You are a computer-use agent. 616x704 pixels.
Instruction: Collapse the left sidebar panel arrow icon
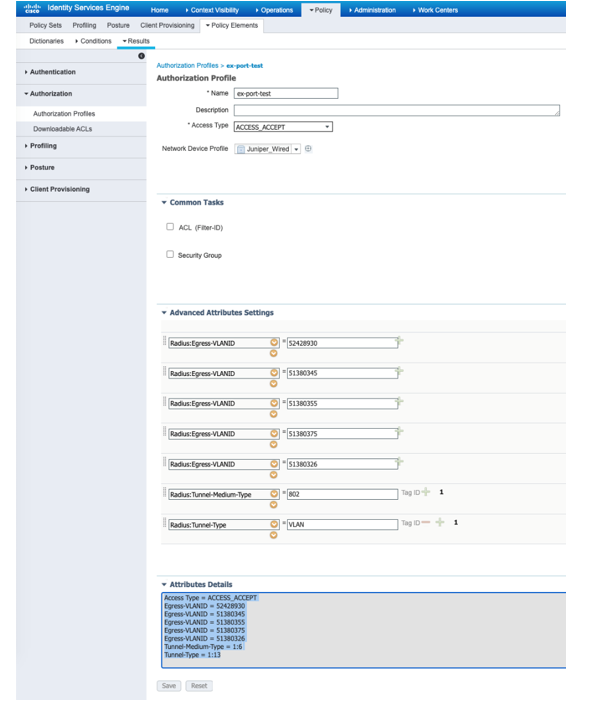click(x=141, y=56)
